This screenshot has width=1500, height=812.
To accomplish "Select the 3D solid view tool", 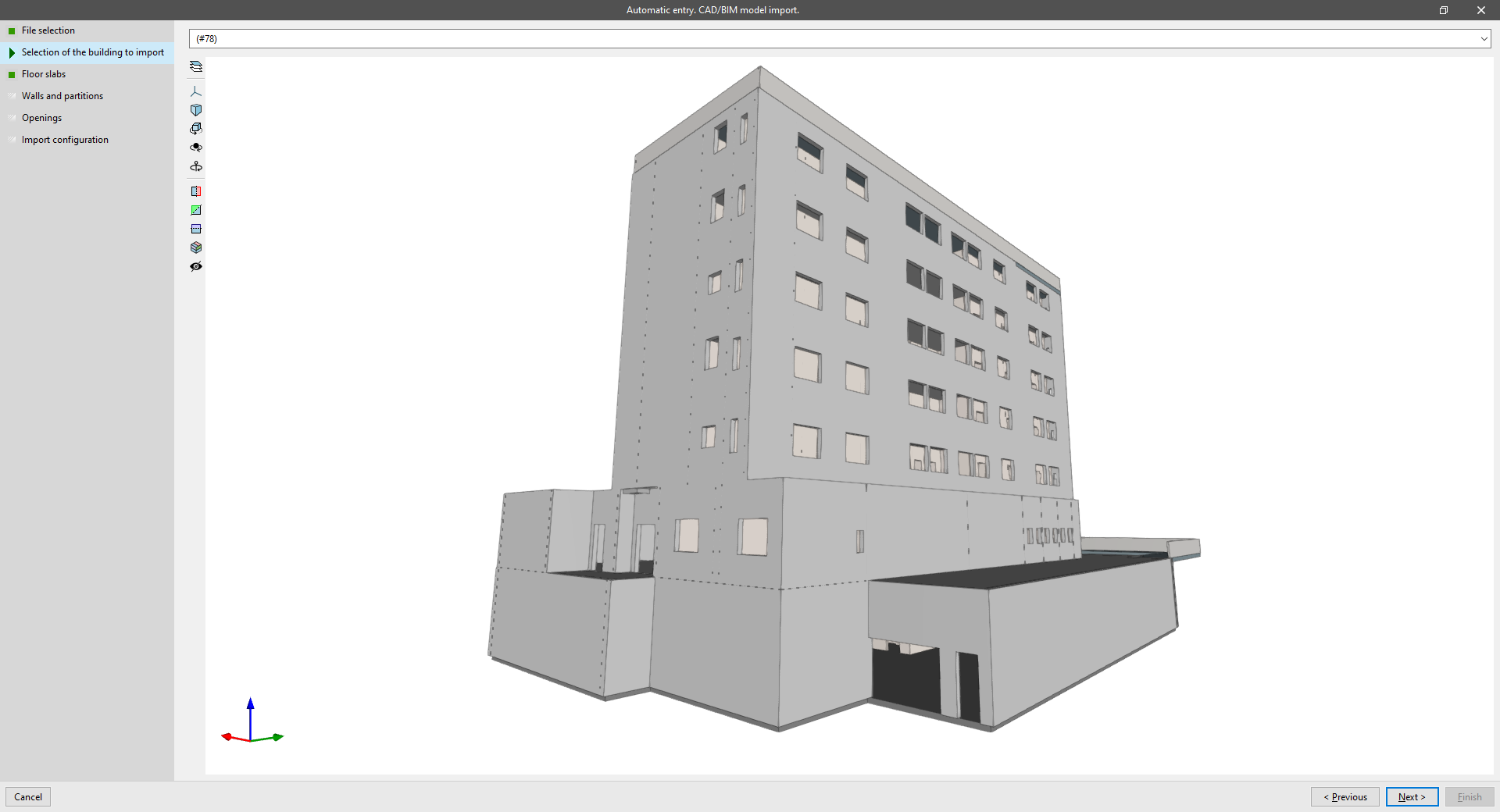I will [195, 110].
